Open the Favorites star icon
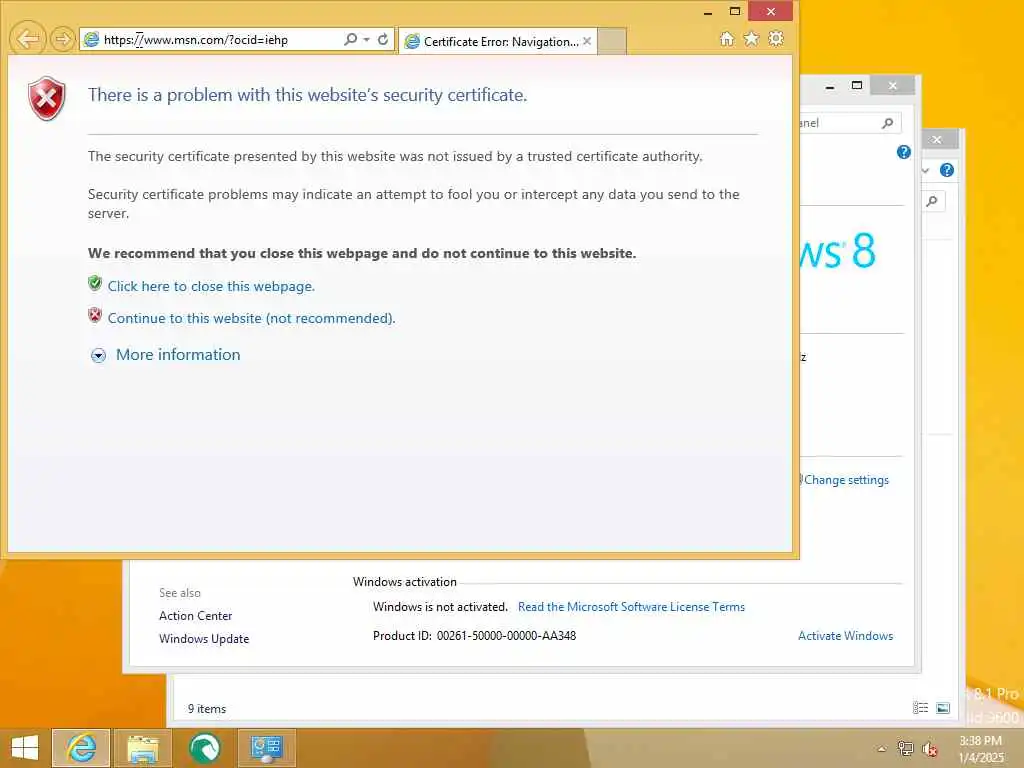The image size is (1024, 768). tap(751, 39)
